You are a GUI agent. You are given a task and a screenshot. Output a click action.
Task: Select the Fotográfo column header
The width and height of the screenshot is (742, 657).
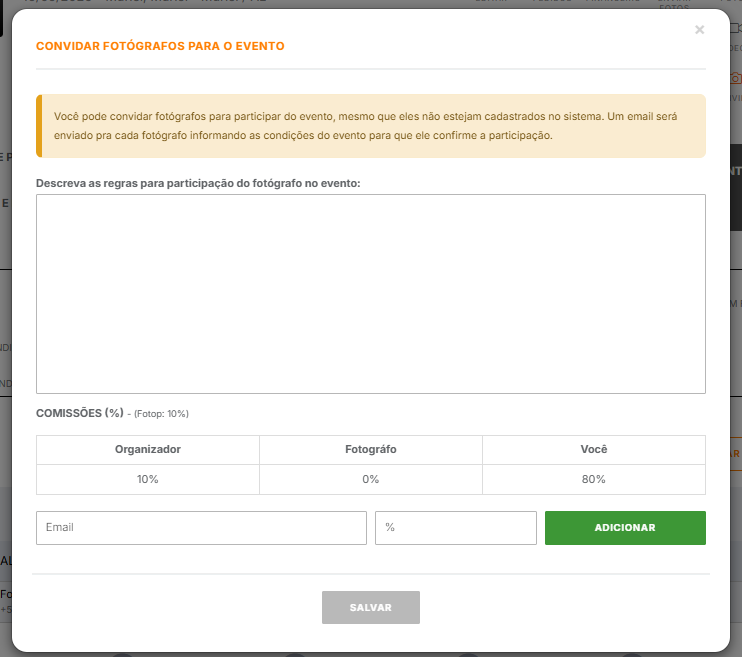[x=370, y=450]
